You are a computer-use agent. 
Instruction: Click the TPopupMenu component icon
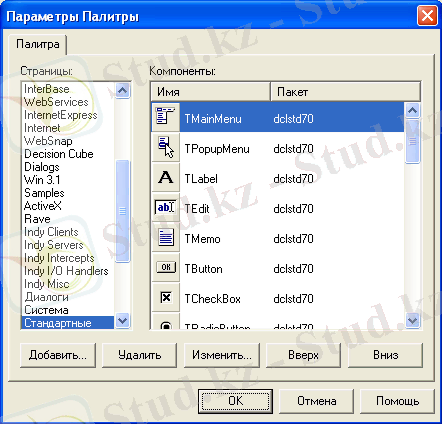tap(166, 147)
